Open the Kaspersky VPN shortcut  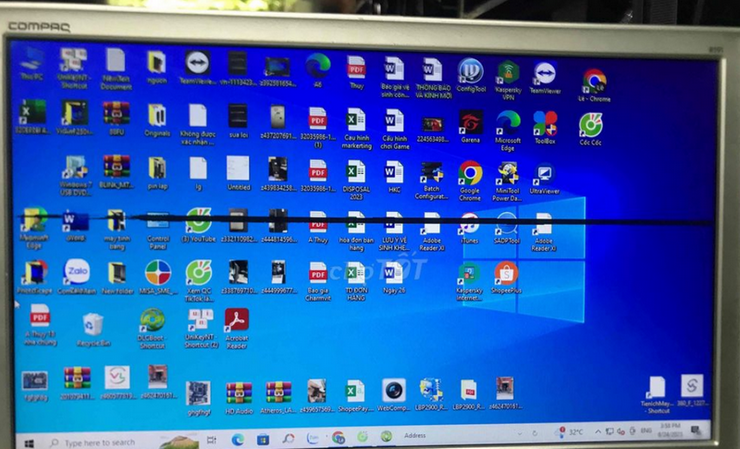tap(508, 81)
